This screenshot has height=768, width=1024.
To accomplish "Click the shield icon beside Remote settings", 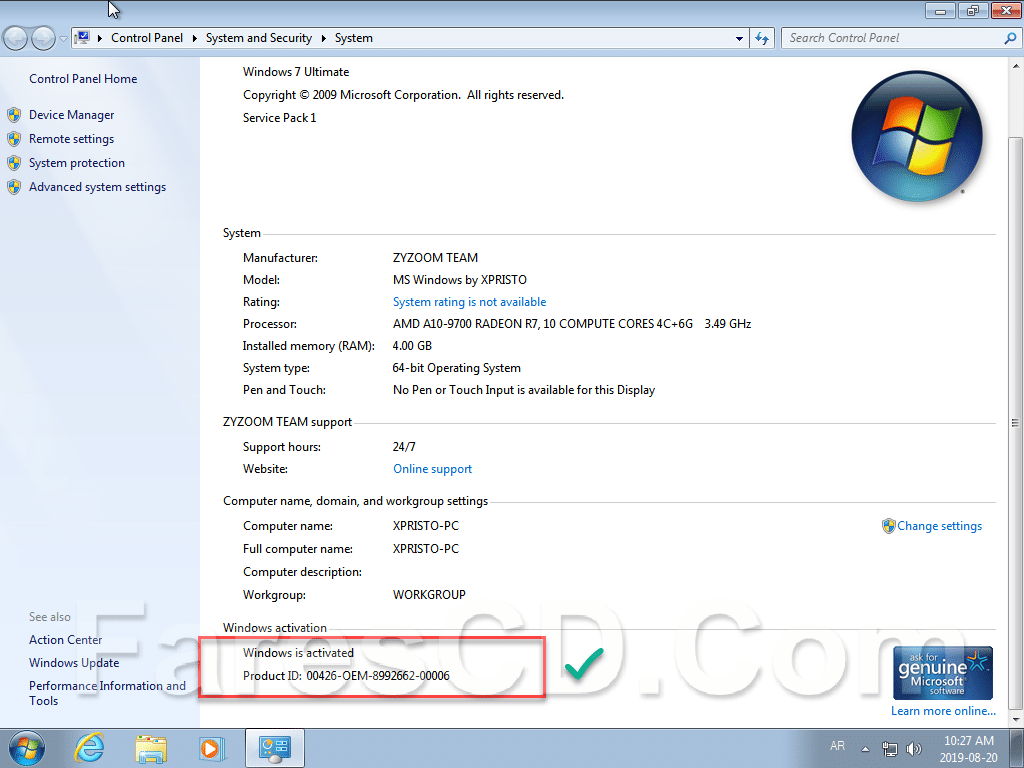I will pos(14,139).
